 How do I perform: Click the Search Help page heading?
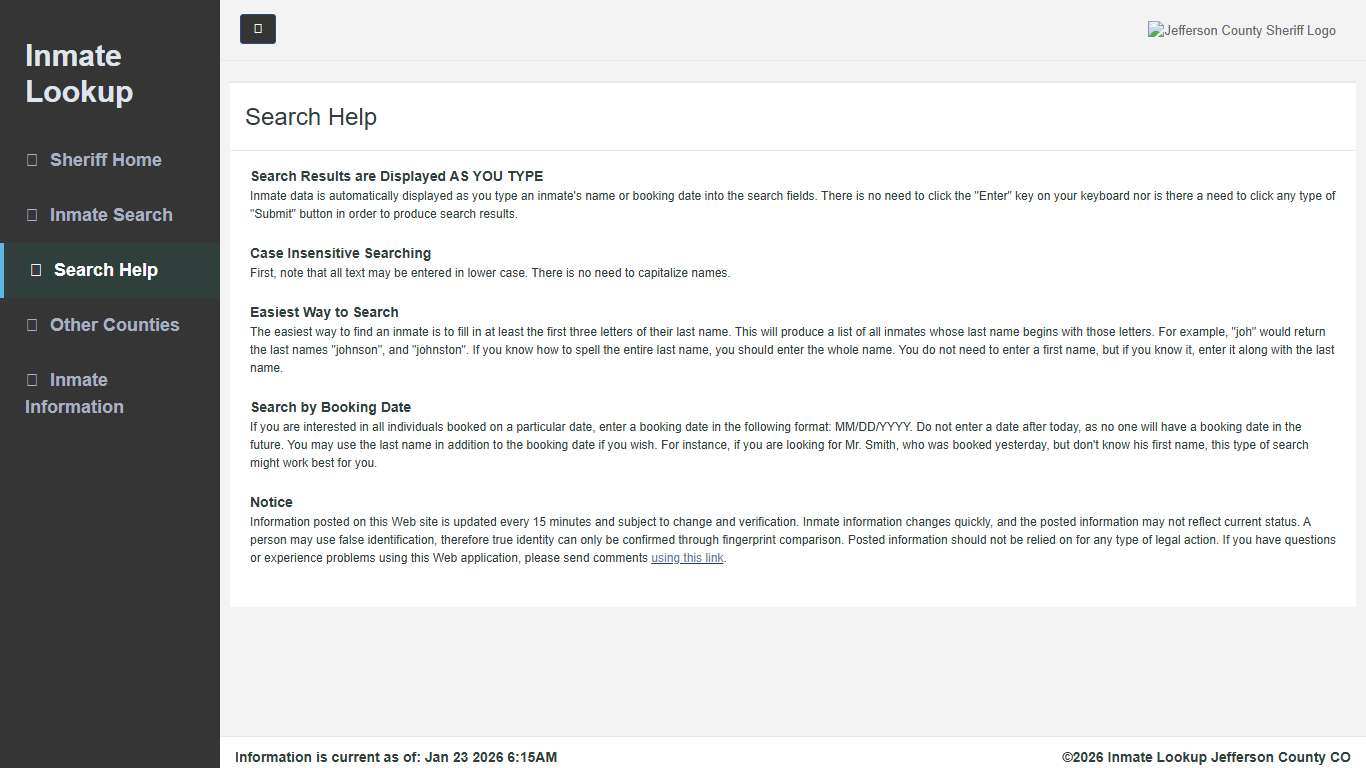pyautogui.click(x=311, y=117)
